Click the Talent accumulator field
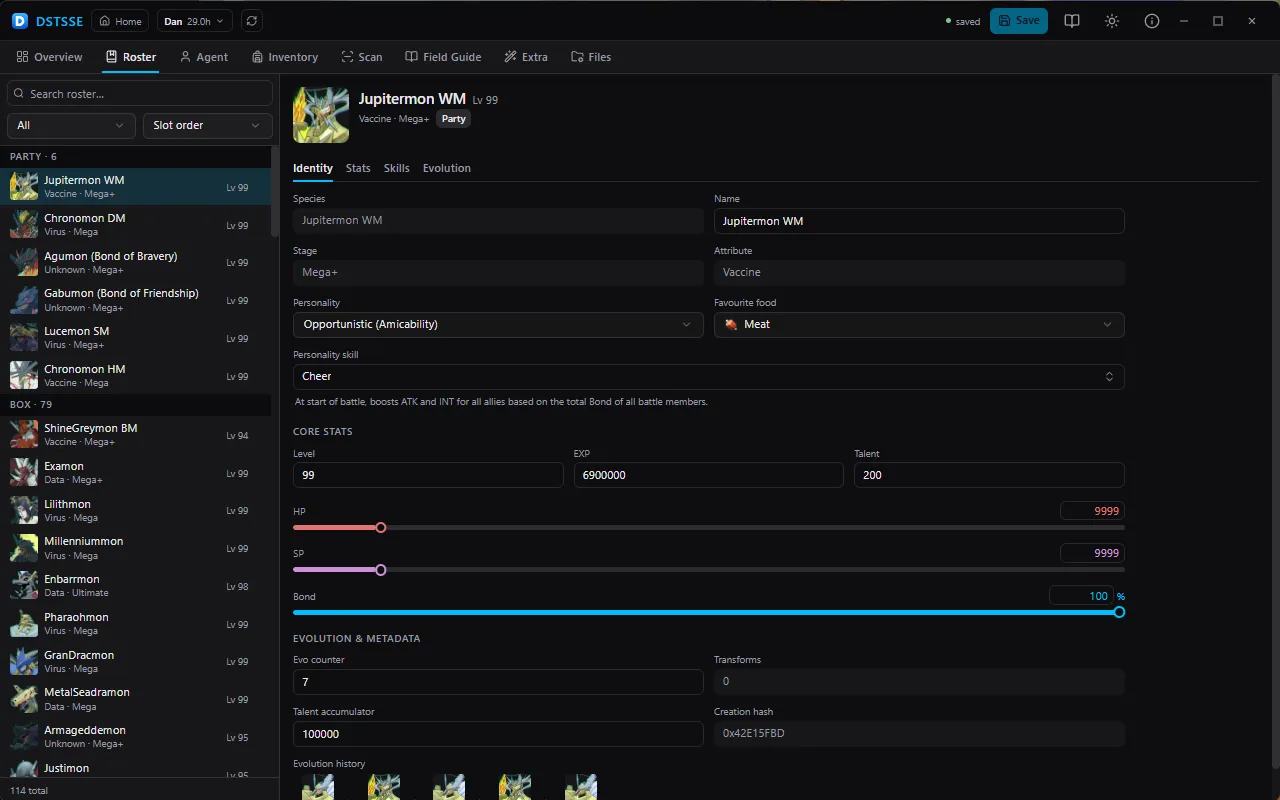The width and height of the screenshot is (1280, 800). click(x=498, y=734)
